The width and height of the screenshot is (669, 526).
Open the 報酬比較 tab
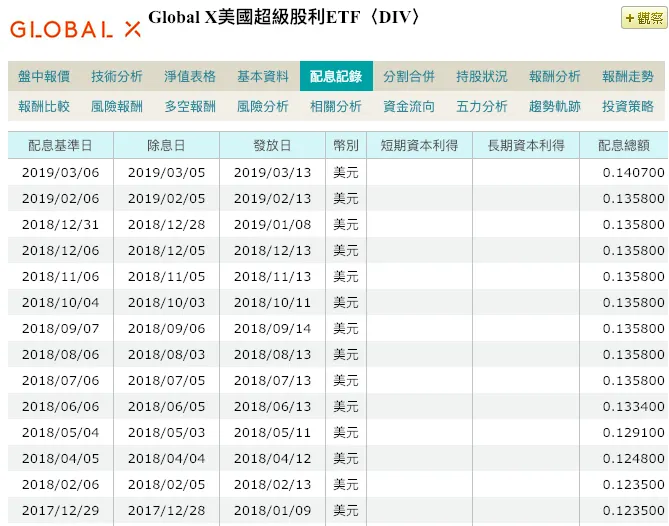[x=44, y=106]
